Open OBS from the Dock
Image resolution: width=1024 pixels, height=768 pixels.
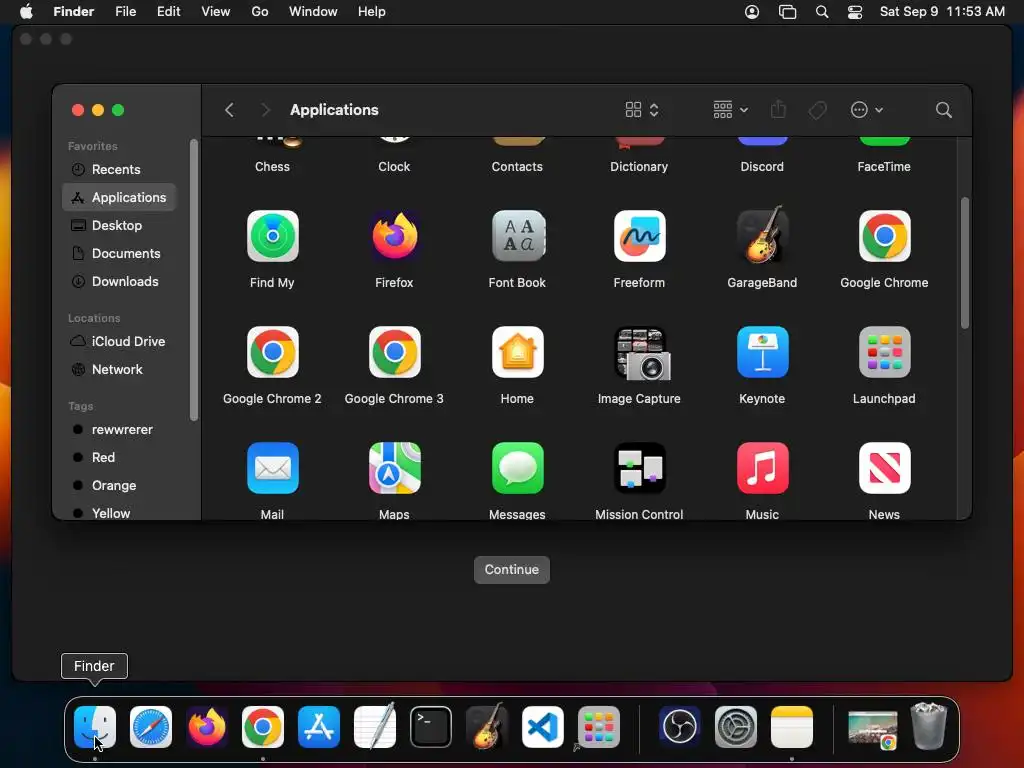coord(680,726)
